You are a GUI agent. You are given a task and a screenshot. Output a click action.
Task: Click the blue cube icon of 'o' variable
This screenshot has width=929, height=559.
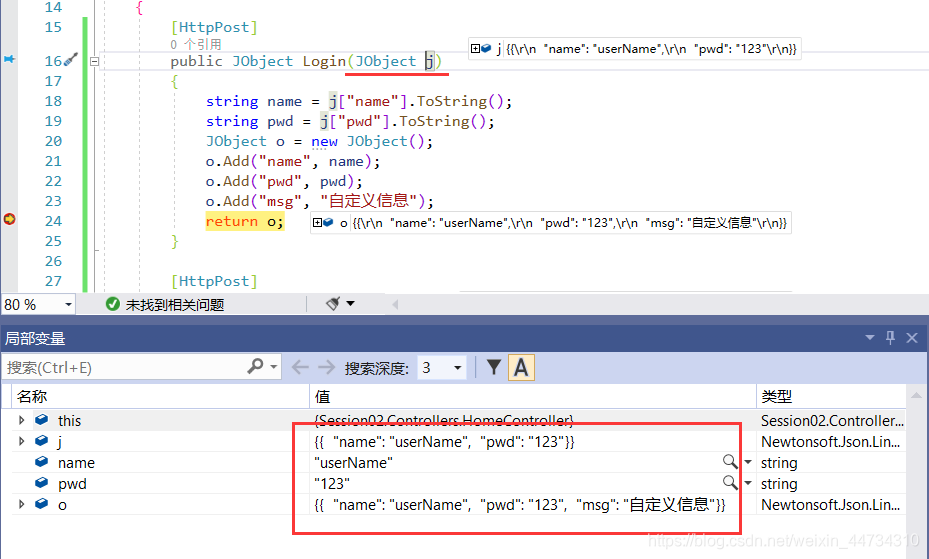[x=41, y=504]
